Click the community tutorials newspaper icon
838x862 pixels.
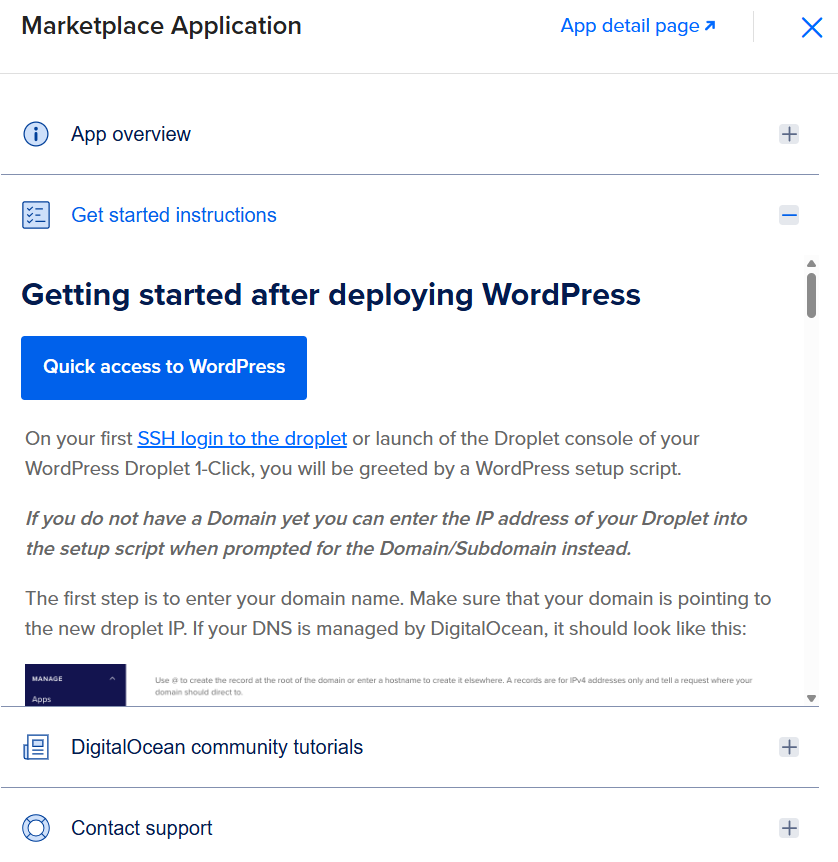coord(36,747)
